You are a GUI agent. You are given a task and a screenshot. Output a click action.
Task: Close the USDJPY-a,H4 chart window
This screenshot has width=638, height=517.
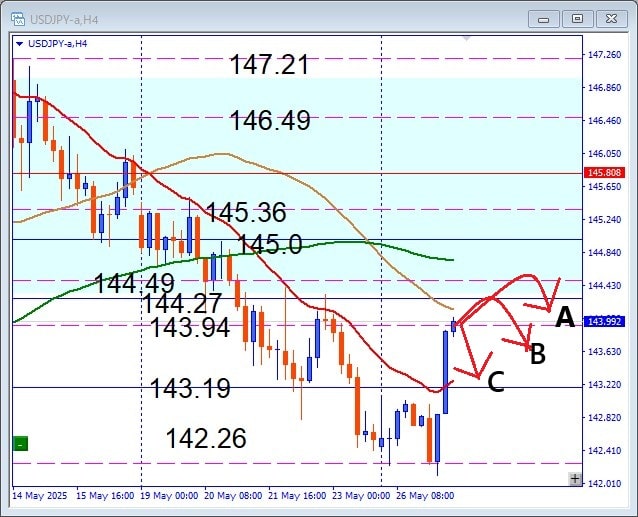(x=611, y=19)
